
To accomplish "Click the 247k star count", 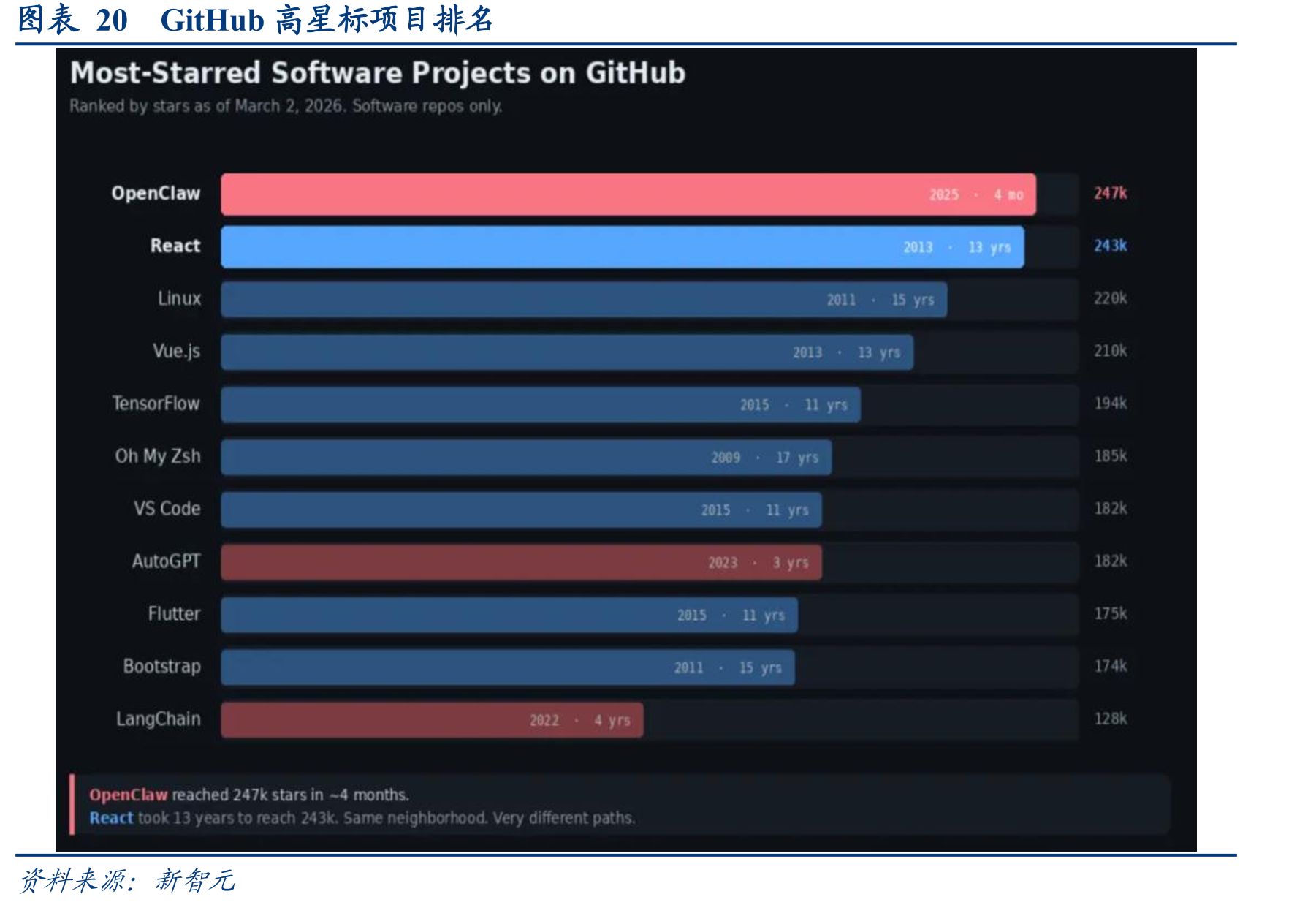I will 1110,193.
